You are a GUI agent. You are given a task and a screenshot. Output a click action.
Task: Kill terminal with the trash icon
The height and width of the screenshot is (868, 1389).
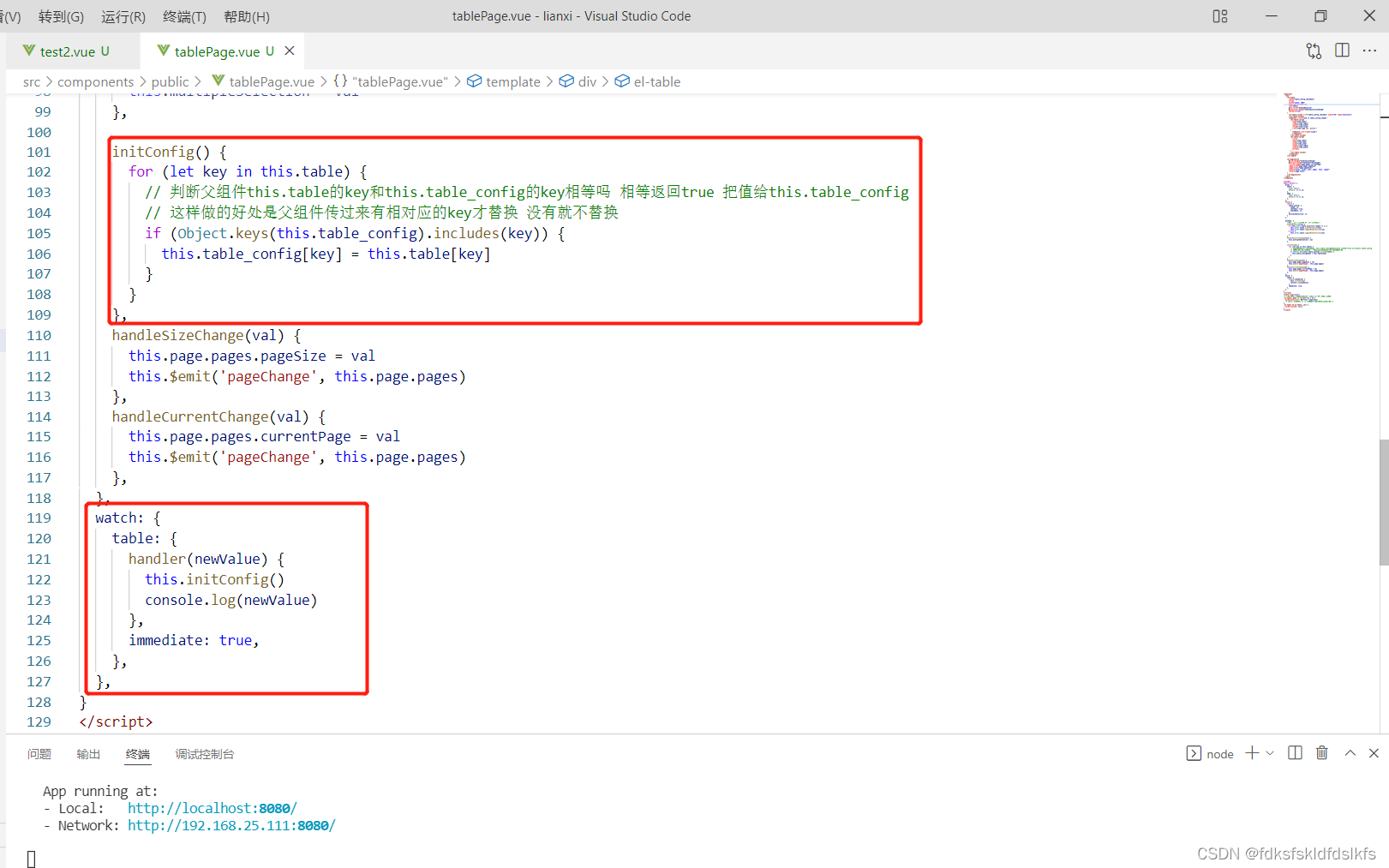(x=1322, y=752)
